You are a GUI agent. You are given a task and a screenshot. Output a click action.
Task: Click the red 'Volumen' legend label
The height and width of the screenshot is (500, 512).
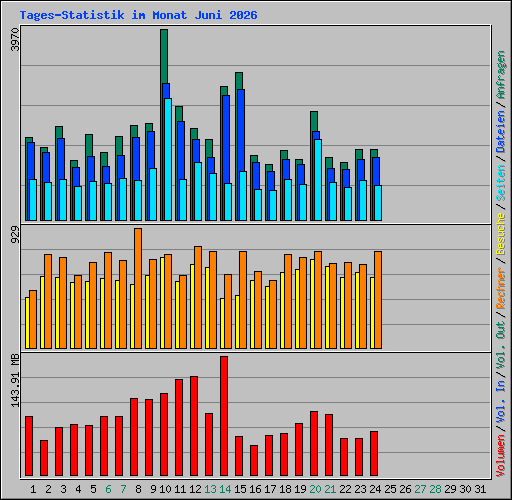coord(501,455)
